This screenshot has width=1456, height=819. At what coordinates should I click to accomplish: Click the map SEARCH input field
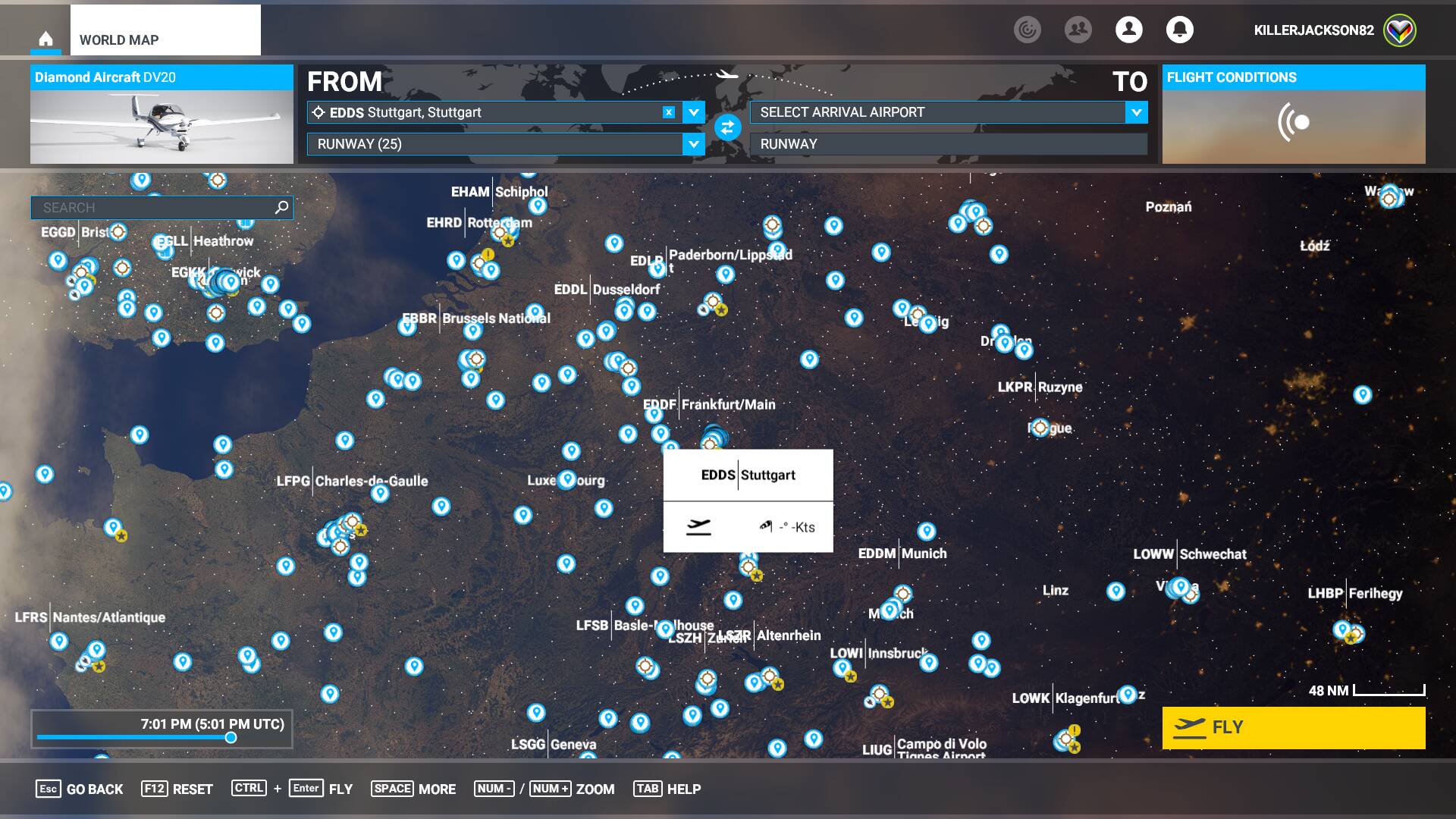tap(152, 207)
